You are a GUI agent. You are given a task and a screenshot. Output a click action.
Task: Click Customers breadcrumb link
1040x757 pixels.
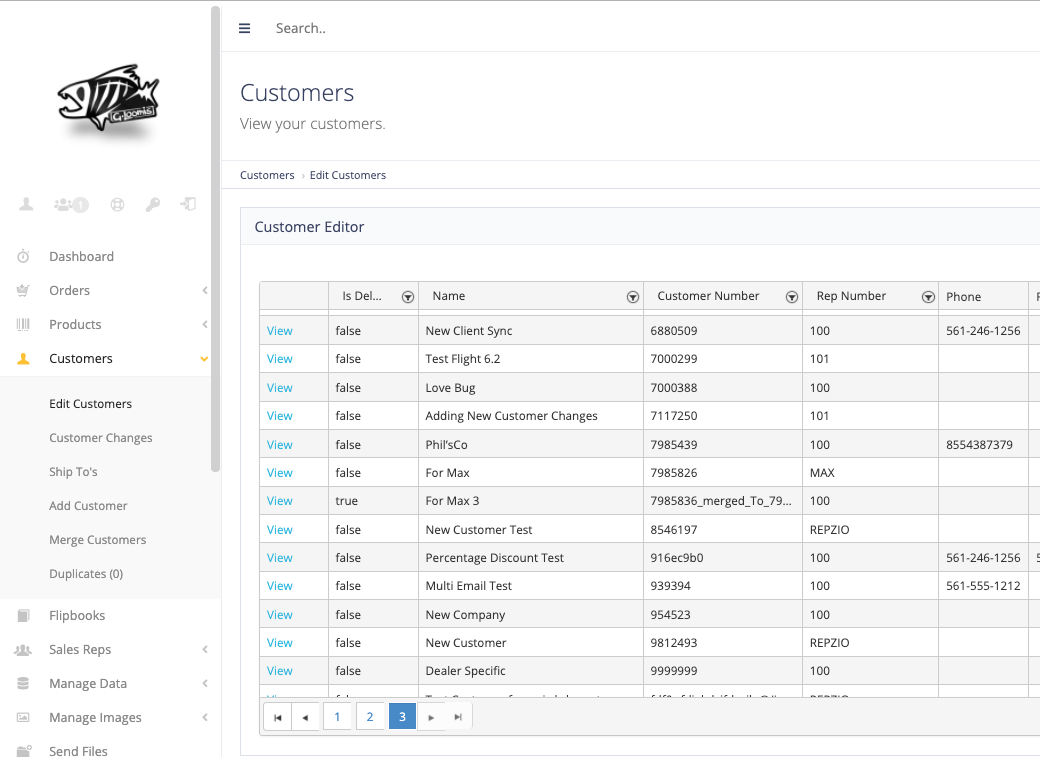click(267, 175)
